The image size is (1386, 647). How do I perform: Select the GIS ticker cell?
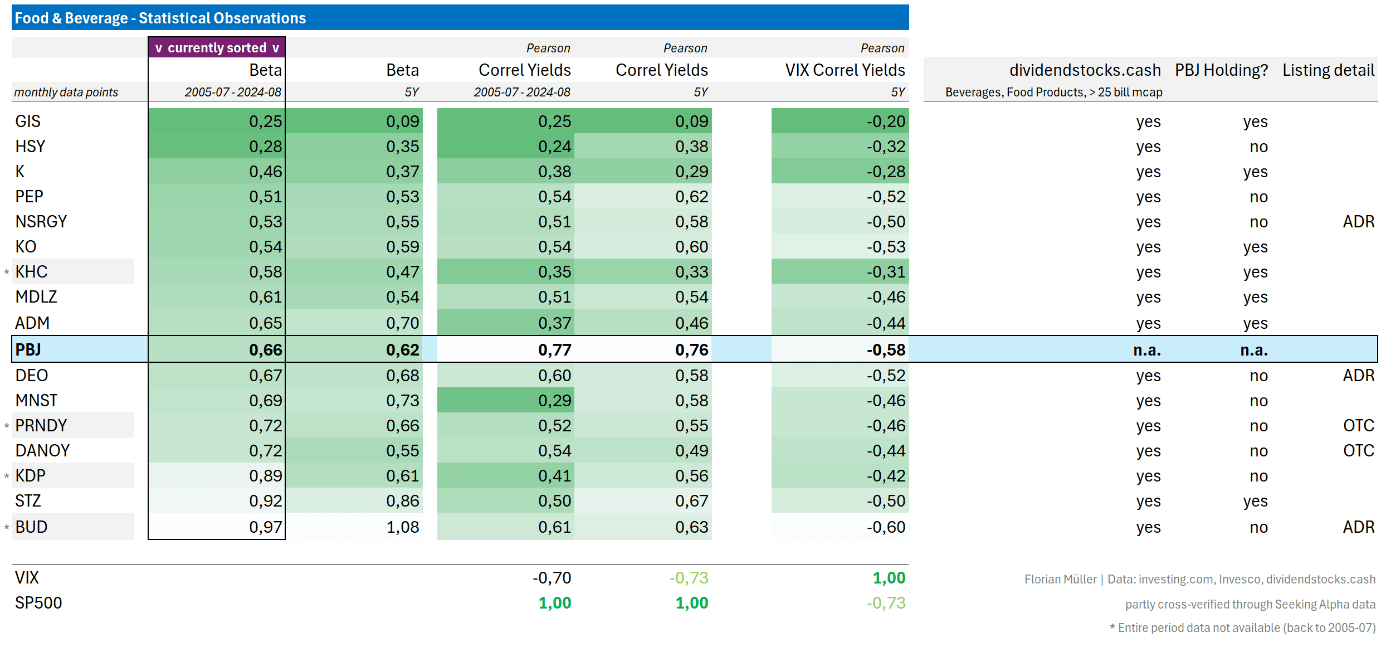28,121
